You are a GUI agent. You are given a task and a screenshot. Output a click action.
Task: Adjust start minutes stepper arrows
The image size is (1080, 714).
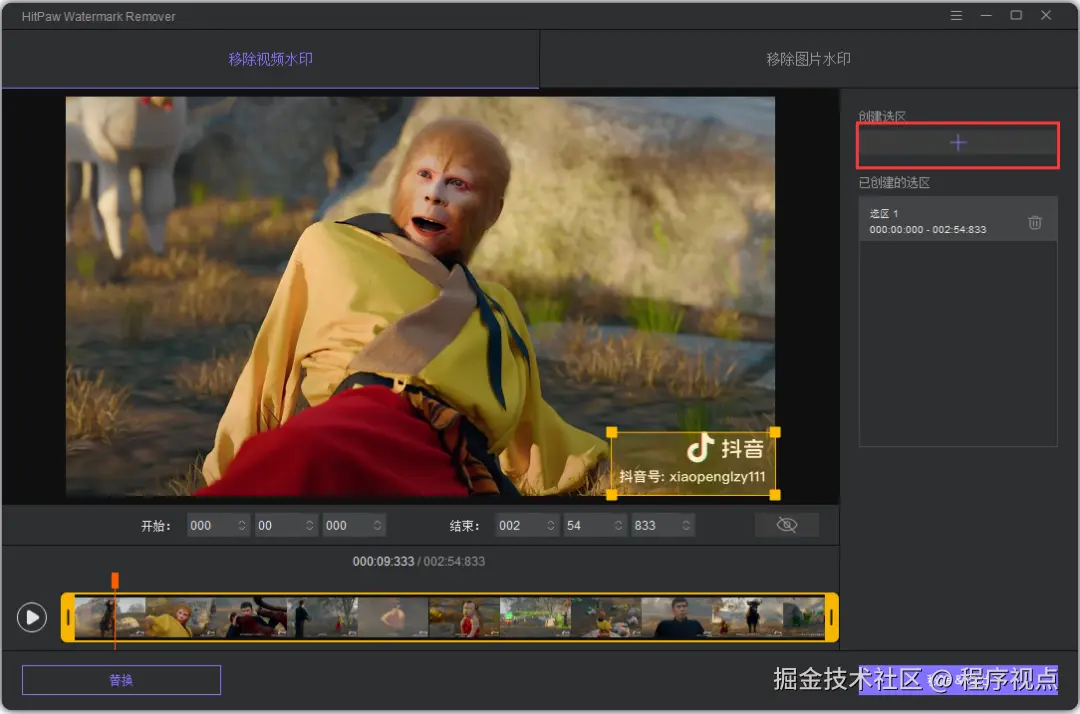[310, 525]
